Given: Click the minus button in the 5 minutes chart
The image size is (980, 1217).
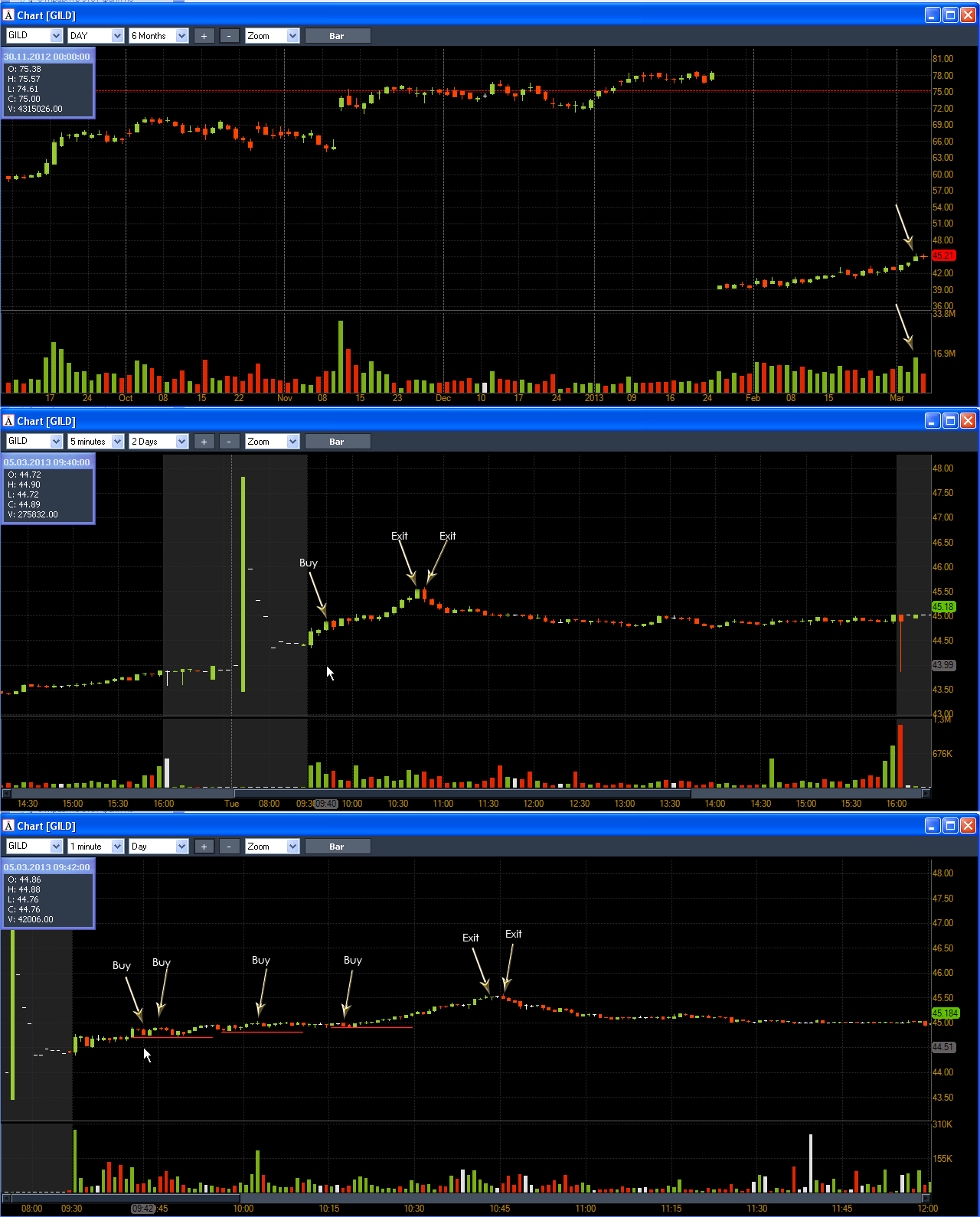Looking at the screenshot, I should [229, 442].
